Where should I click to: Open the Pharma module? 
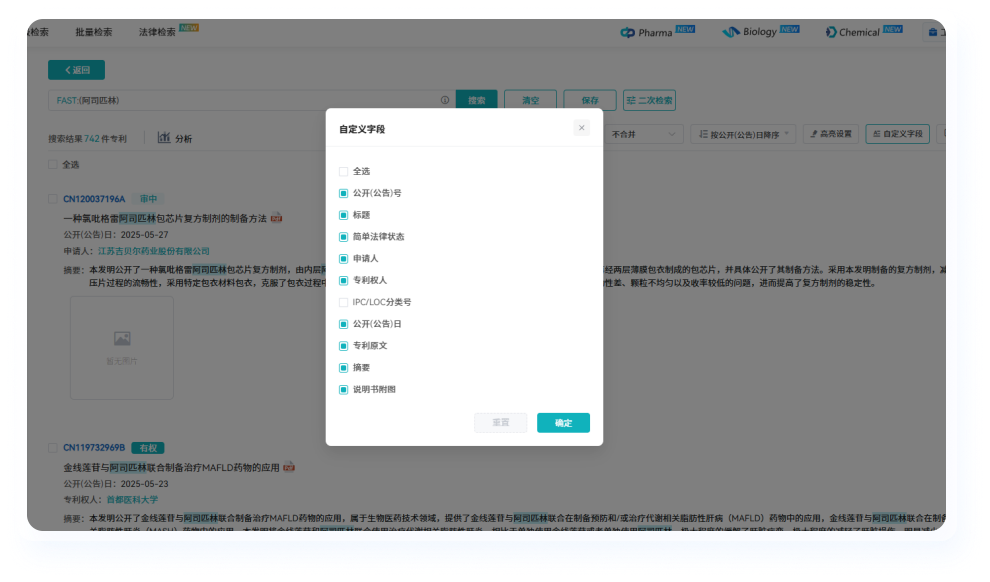(x=656, y=32)
